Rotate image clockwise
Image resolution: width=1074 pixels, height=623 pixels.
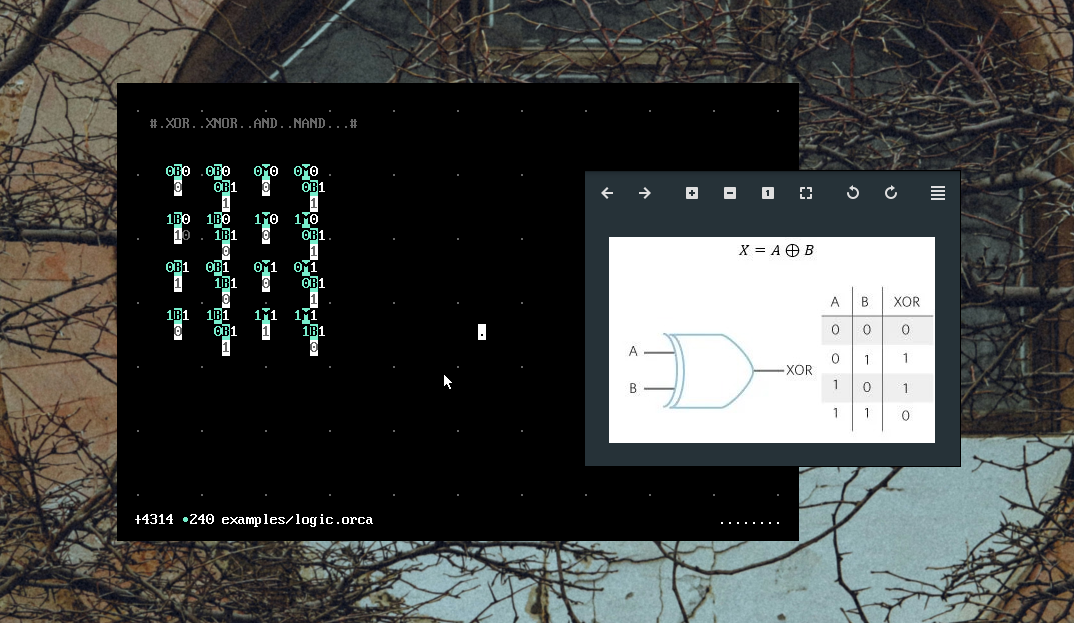point(891,193)
